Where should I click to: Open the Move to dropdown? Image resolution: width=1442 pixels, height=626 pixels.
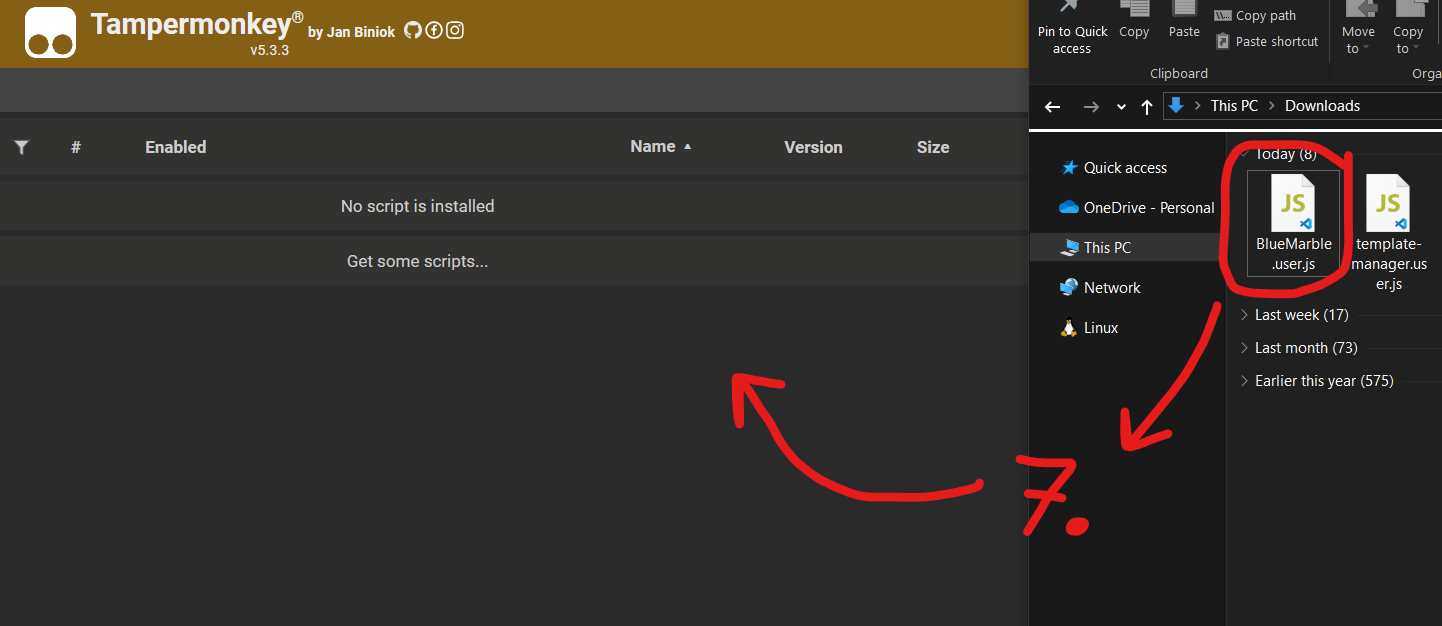pos(1358,30)
